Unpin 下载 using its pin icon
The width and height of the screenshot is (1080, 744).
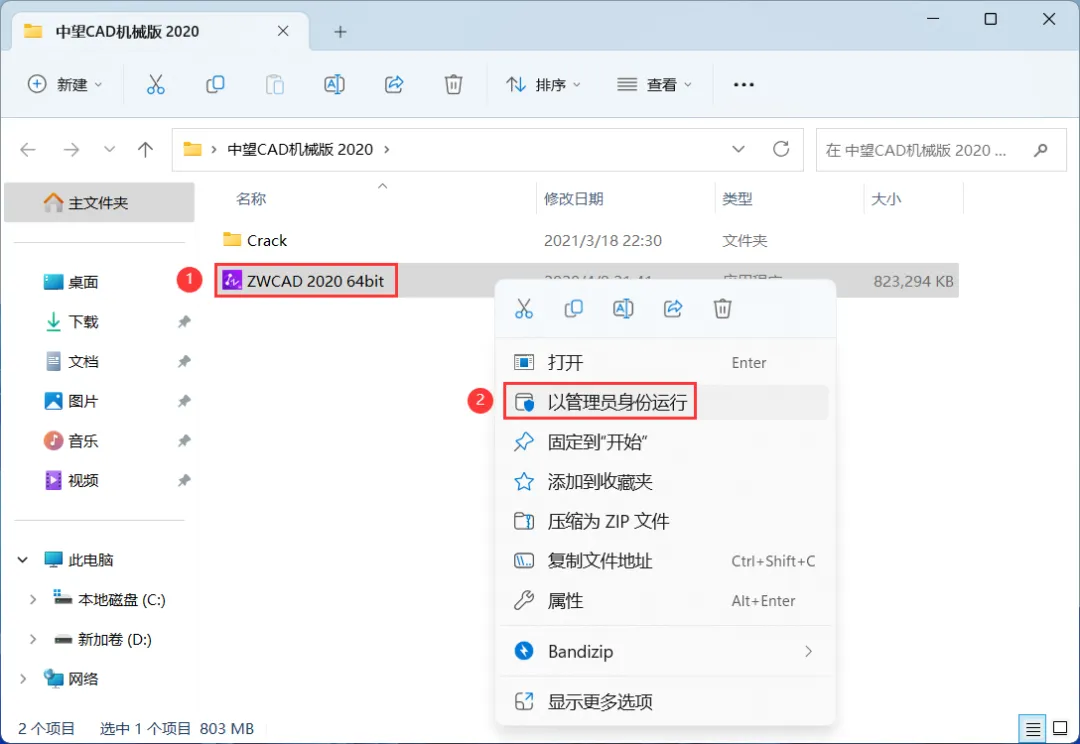[184, 322]
